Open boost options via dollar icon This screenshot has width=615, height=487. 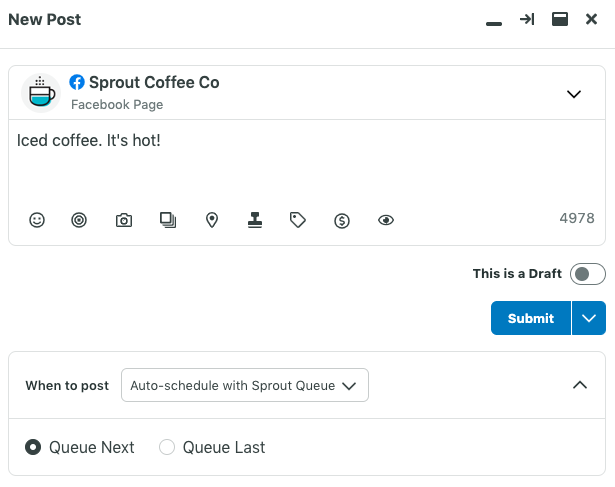coord(342,221)
